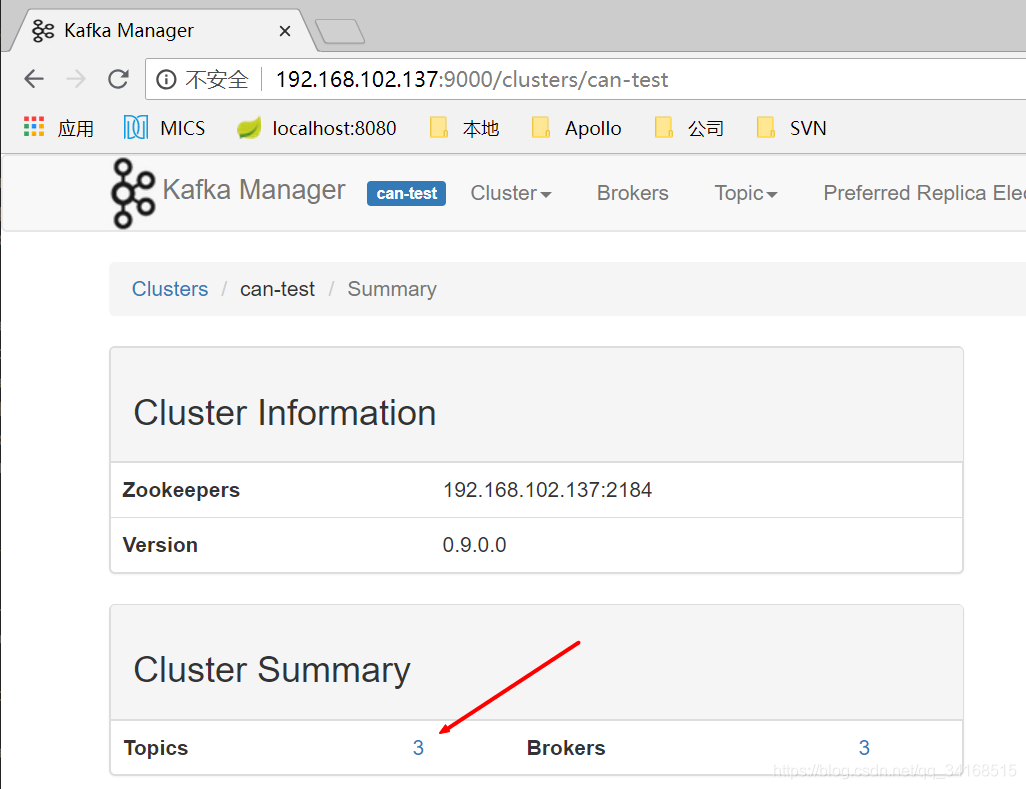Click the browser back arrow
Image resolution: width=1026 pixels, height=789 pixels.
(34, 79)
